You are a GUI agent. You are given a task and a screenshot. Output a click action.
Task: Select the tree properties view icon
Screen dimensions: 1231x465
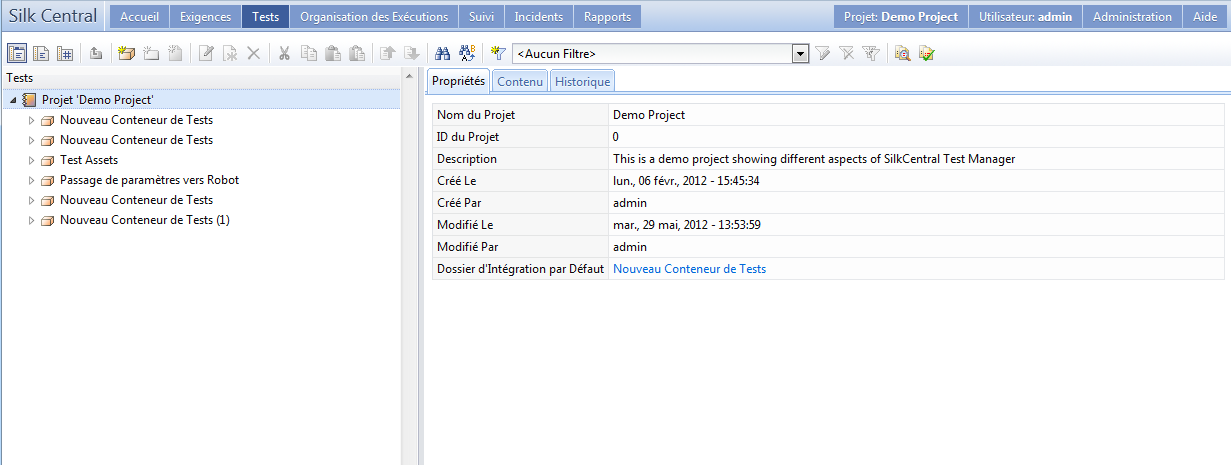click(x=17, y=54)
